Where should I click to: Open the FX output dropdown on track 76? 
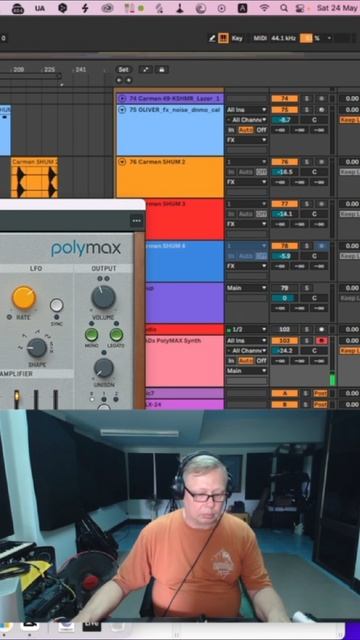coord(247,182)
